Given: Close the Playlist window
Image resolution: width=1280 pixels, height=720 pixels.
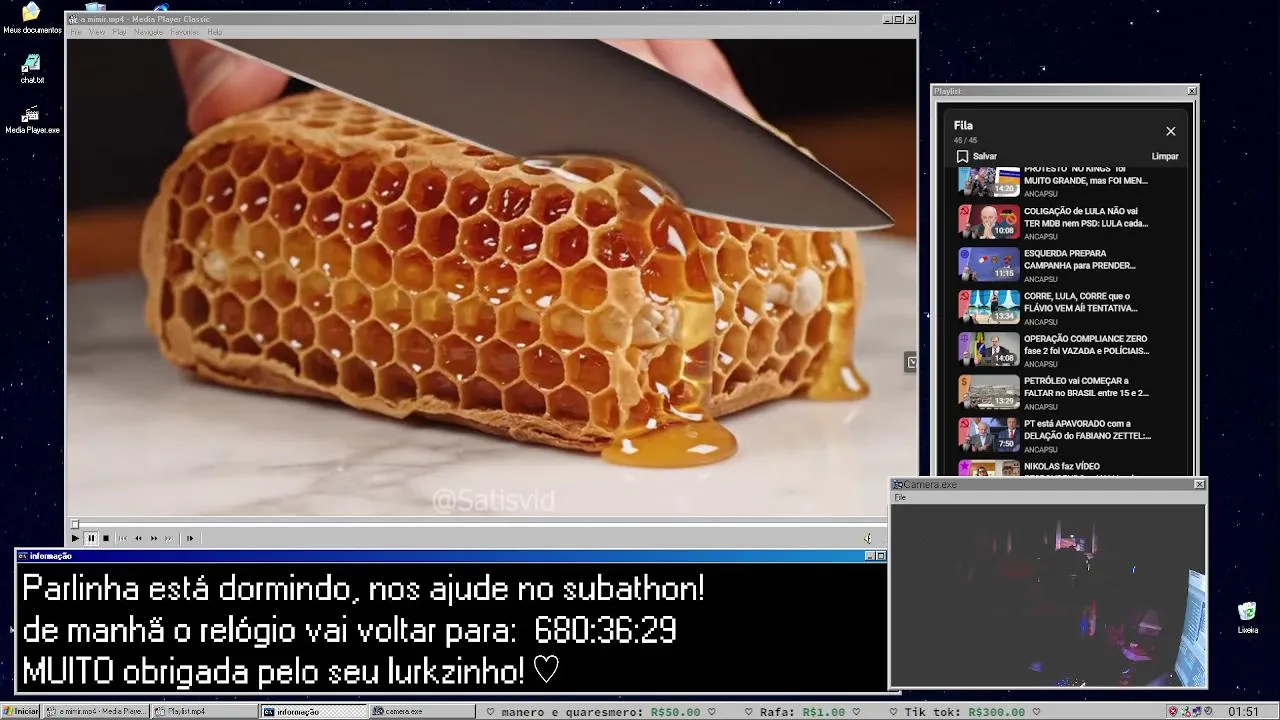Looking at the screenshot, I should (x=1192, y=91).
